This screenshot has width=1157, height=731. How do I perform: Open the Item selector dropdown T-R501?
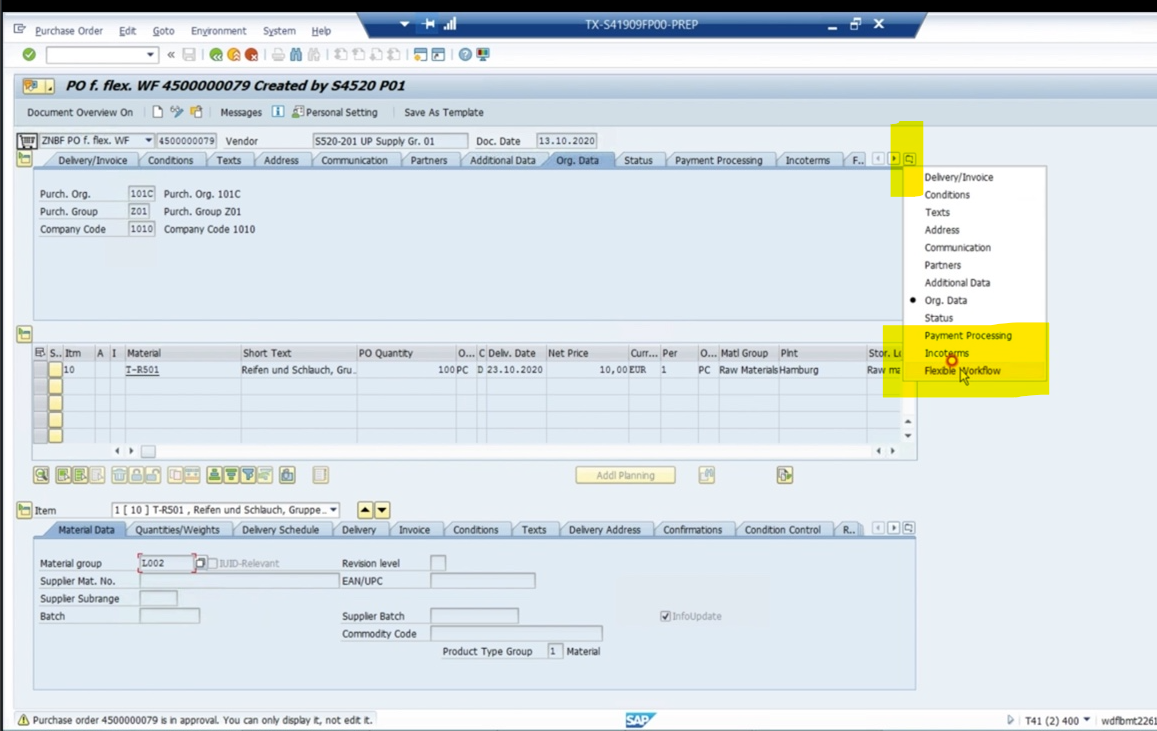334,510
